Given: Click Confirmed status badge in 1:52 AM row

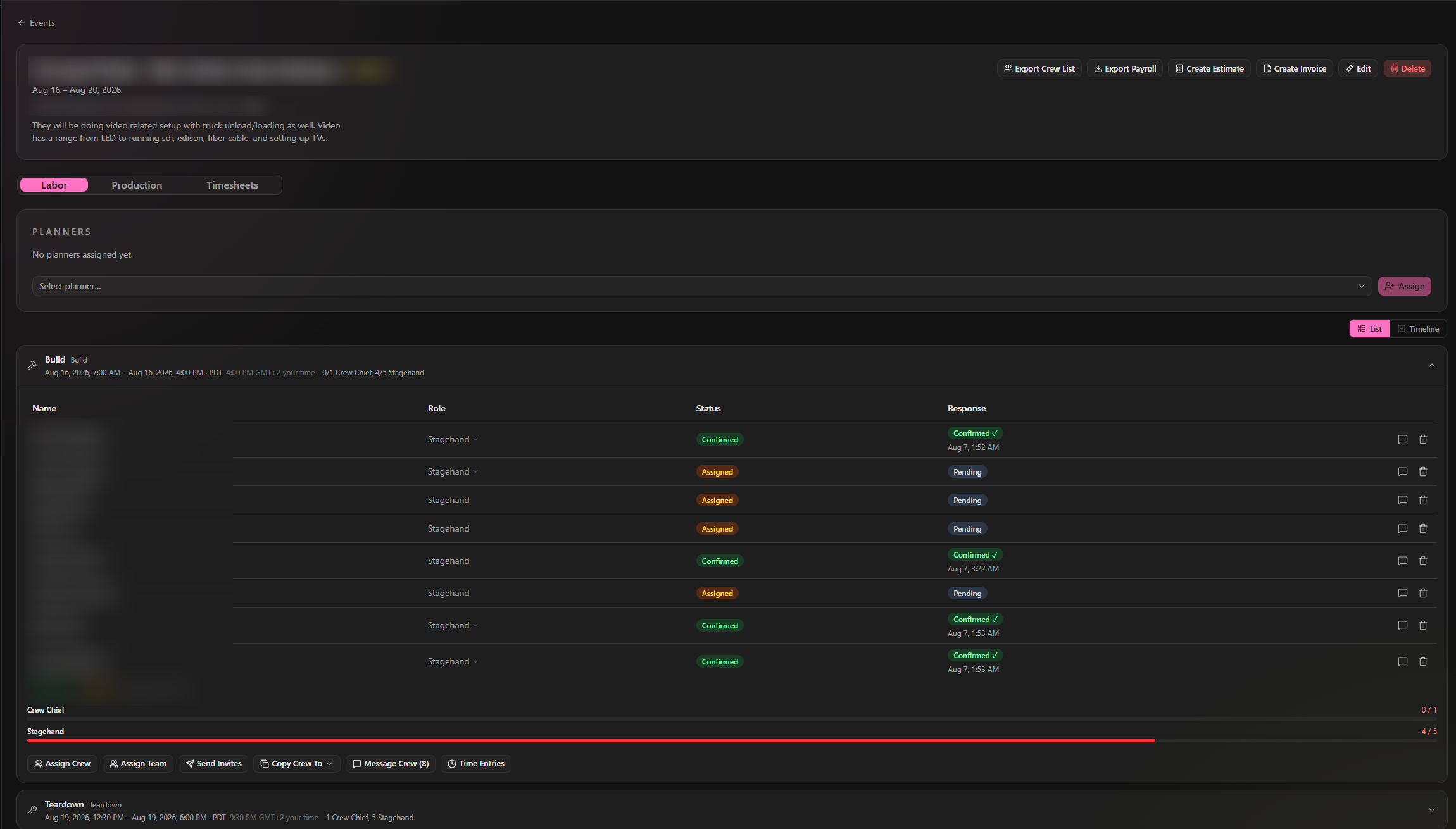Looking at the screenshot, I should click(720, 439).
